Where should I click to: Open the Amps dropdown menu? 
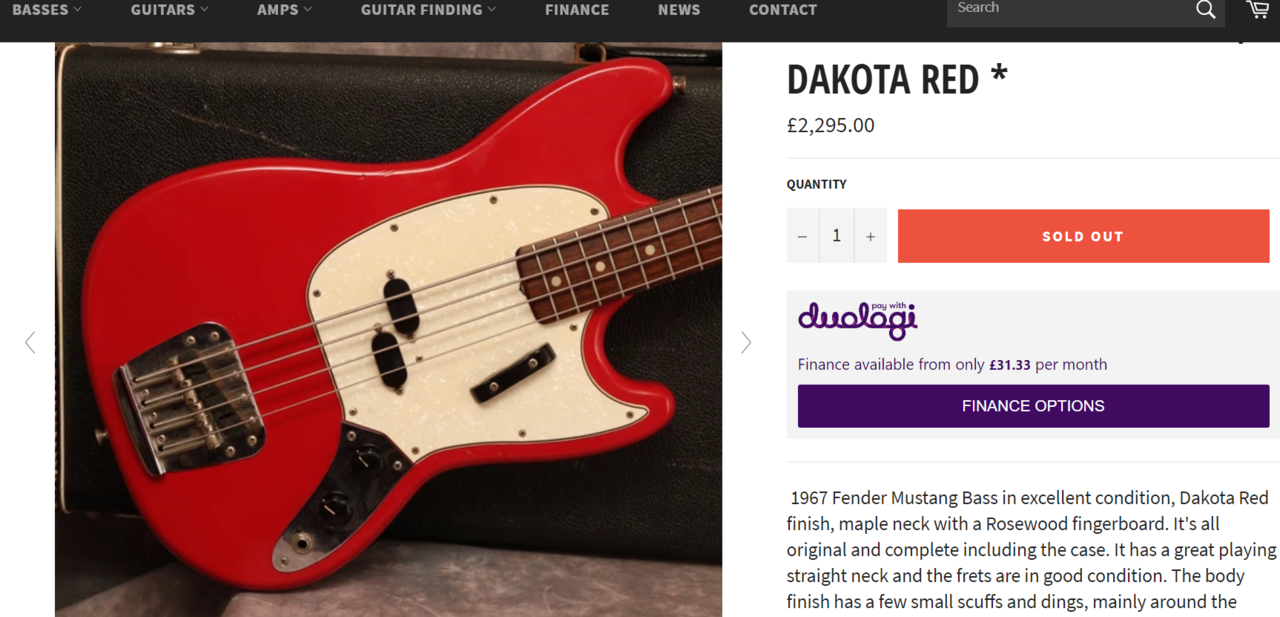click(x=285, y=10)
